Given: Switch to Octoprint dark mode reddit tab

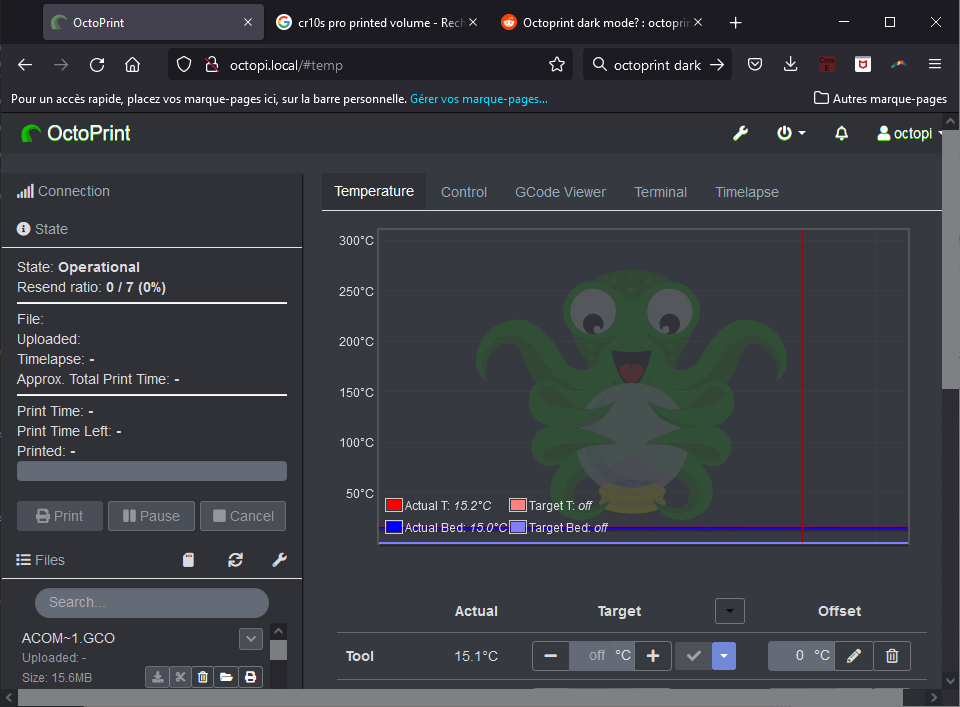Looking at the screenshot, I should click(600, 23).
